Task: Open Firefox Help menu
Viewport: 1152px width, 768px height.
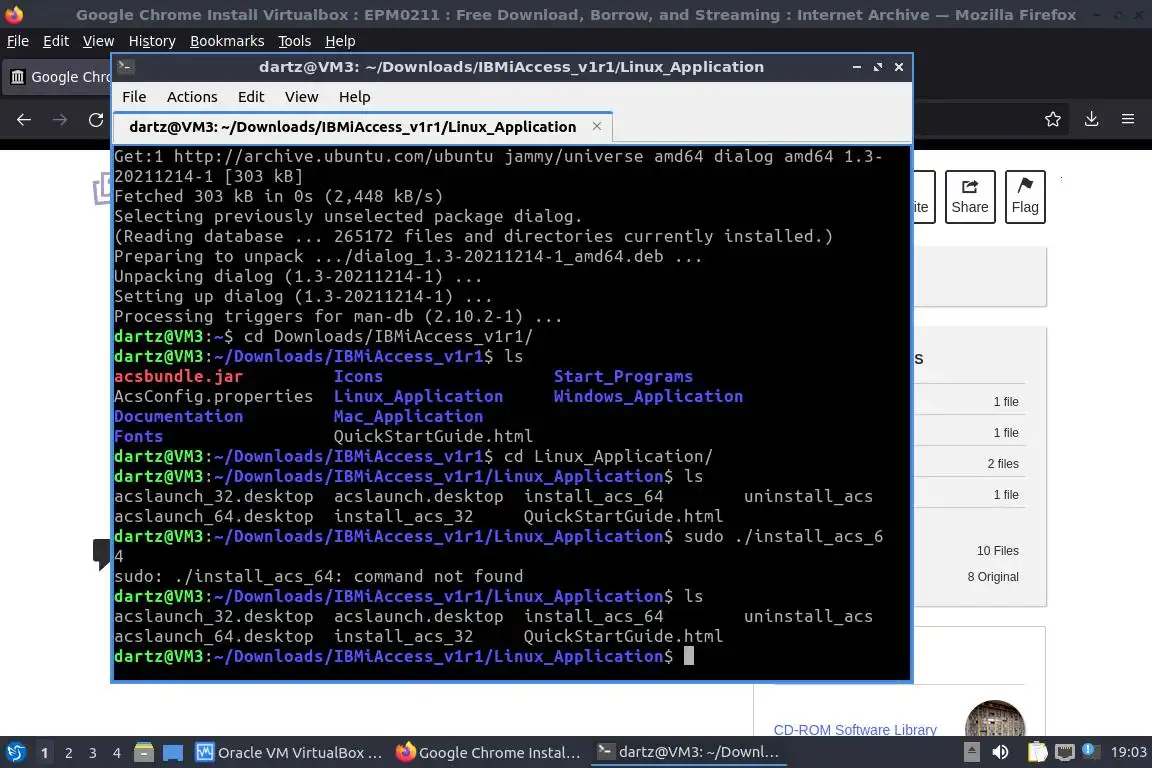Action: click(340, 41)
